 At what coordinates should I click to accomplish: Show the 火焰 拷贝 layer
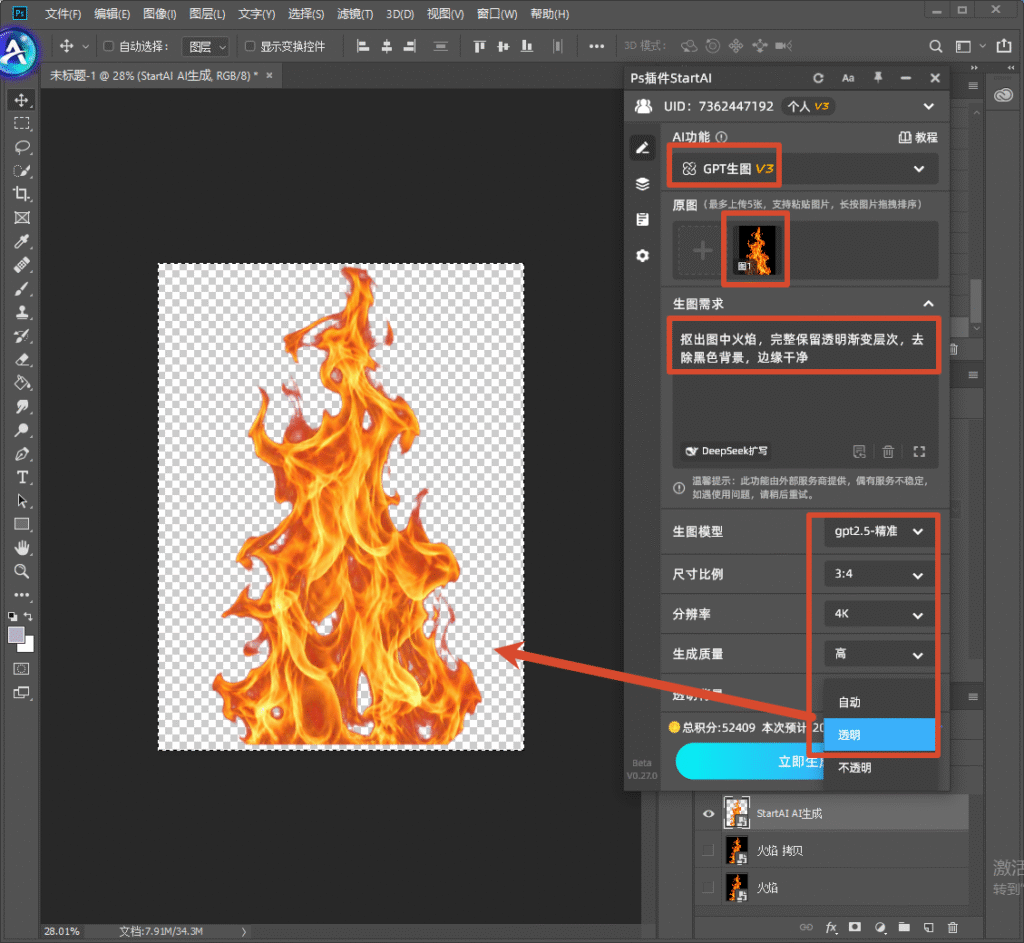point(709,850)
